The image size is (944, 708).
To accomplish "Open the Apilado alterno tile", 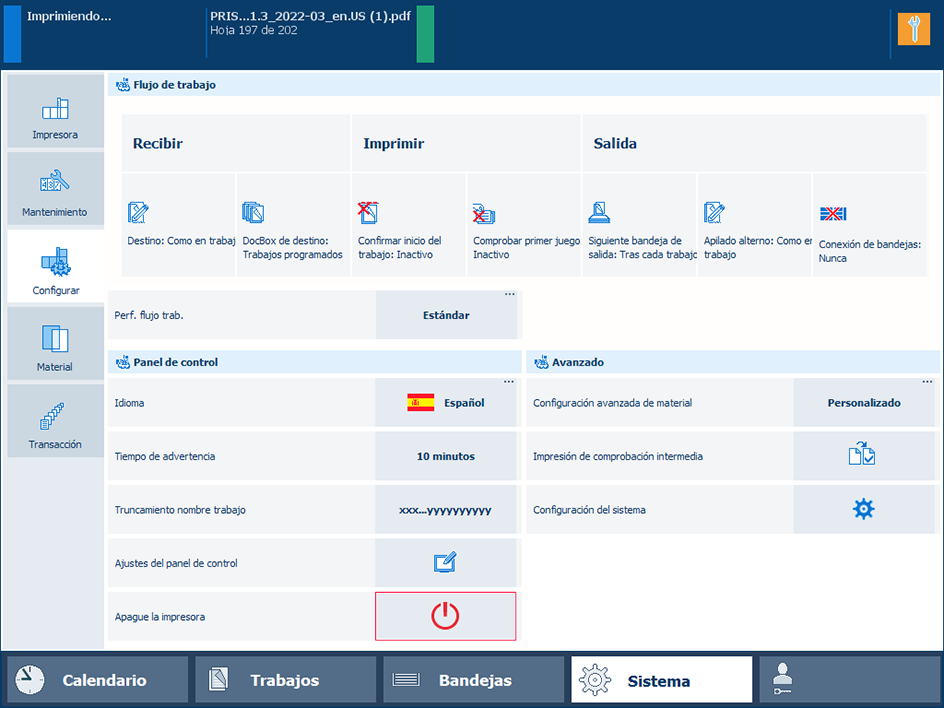I will coord(755,225).
